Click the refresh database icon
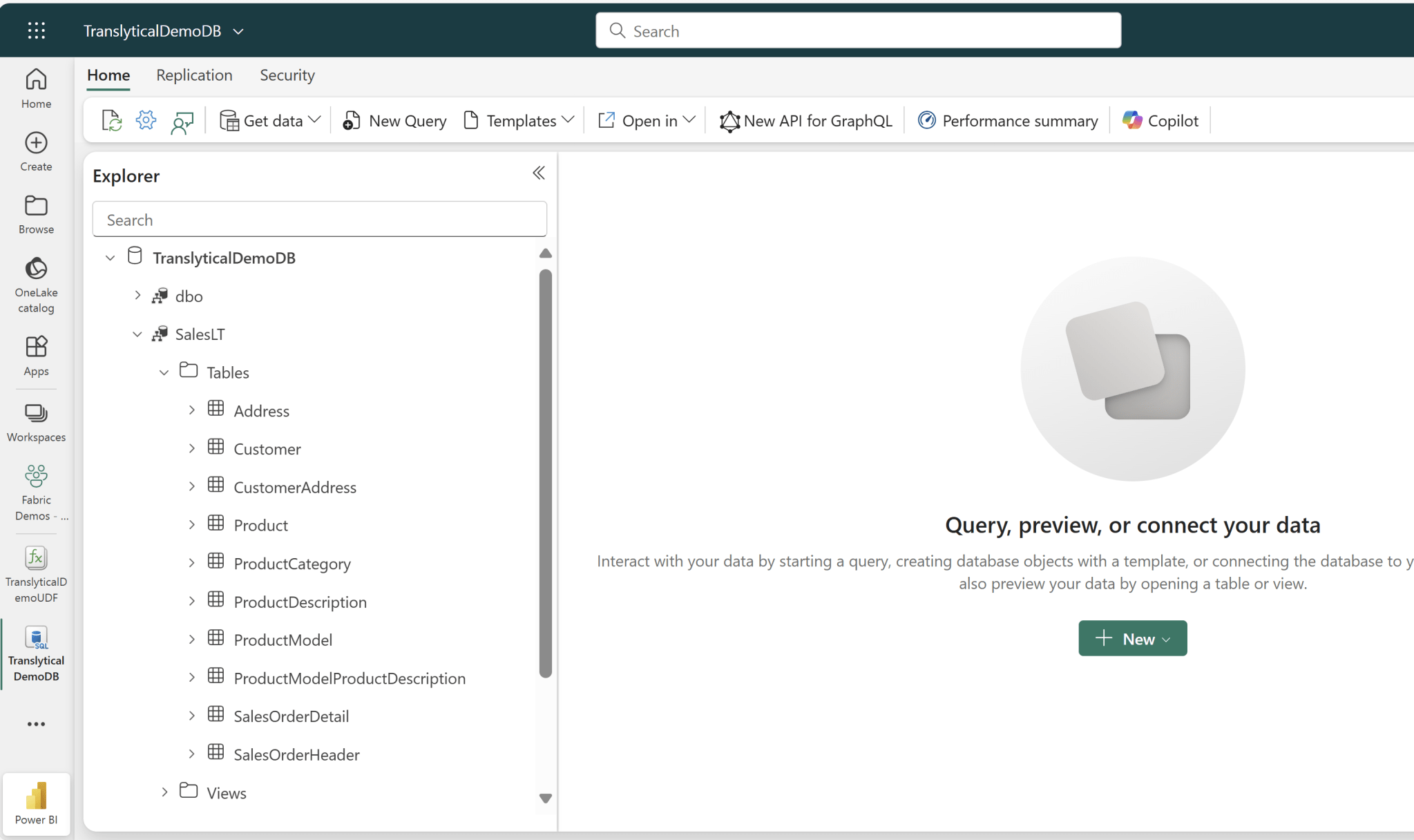The height and width of the screenshot is (840, 1414). [x=112, y=120]
